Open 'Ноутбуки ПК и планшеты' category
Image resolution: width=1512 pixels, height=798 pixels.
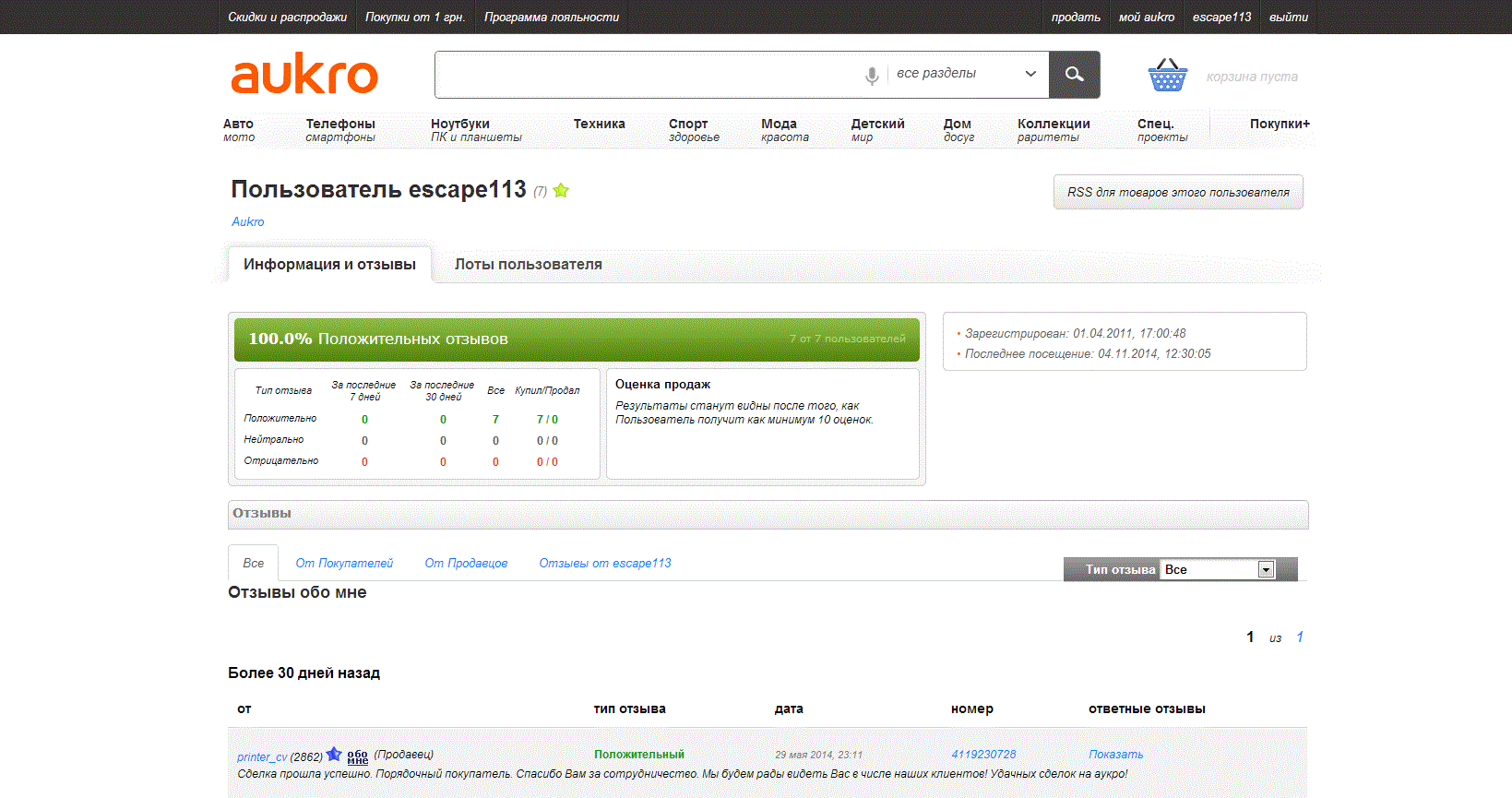pyautogui.click(x=476, y=130)
